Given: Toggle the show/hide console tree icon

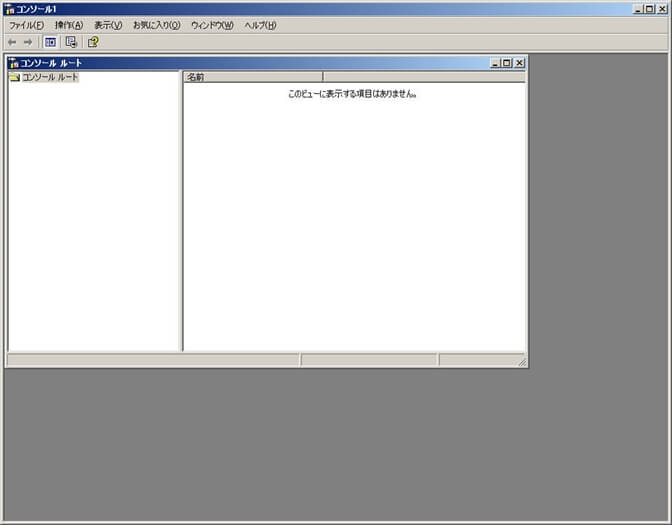Looking at the screenshot, I should tap(50, 42).
